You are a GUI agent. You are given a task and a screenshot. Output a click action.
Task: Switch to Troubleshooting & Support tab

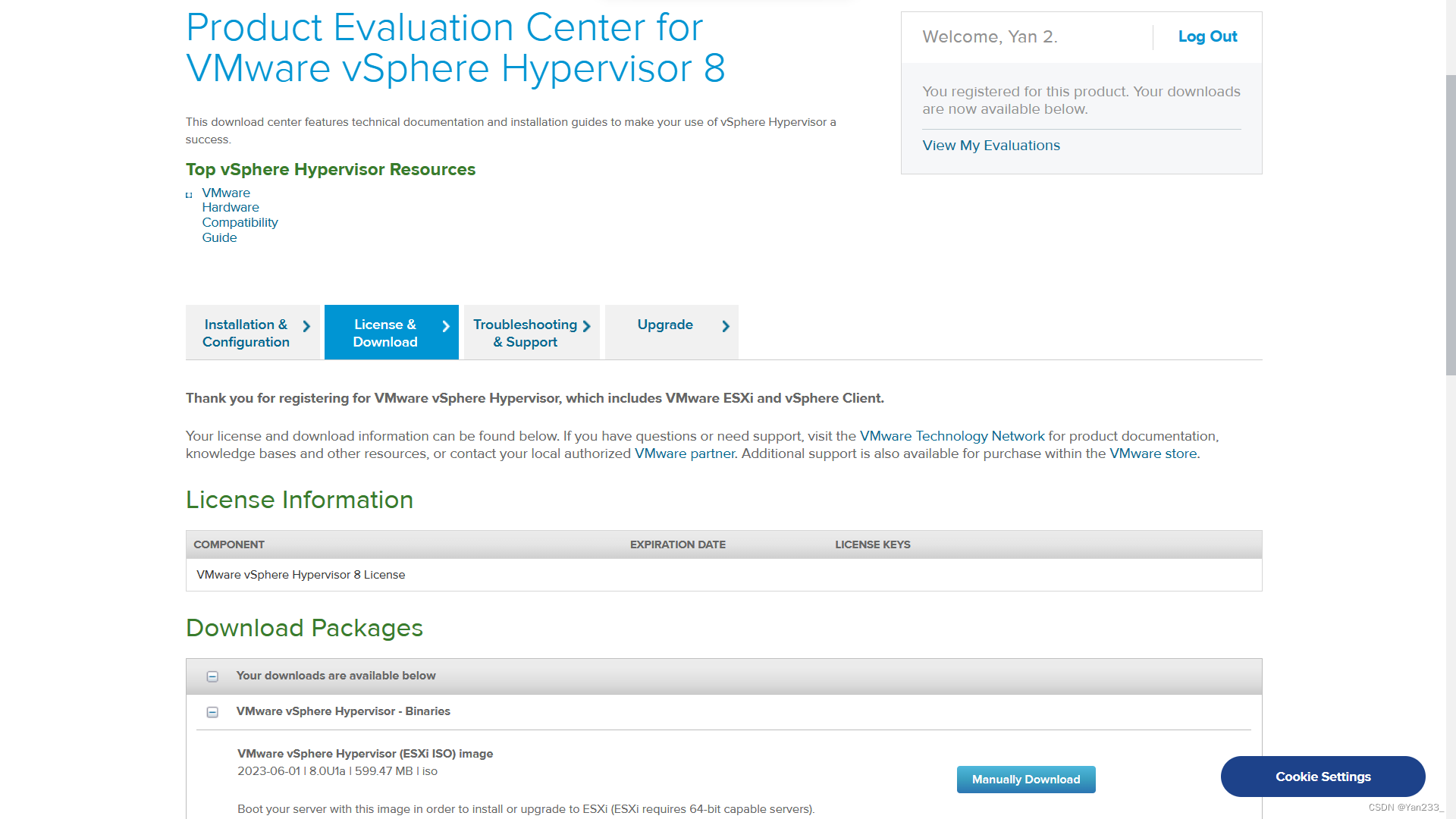[525, 333]
